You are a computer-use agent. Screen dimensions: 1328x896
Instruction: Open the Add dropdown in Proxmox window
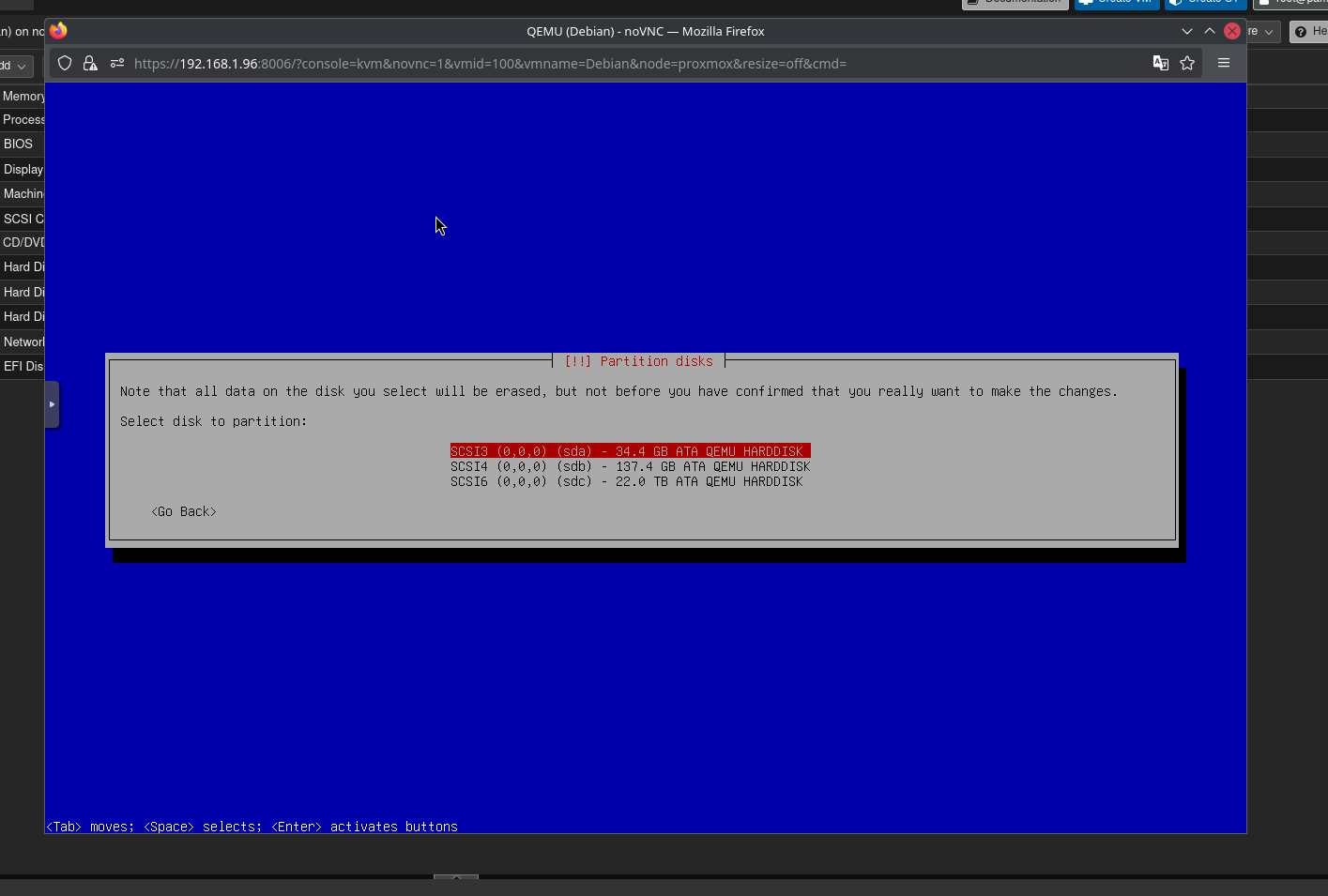pos(16,66)
